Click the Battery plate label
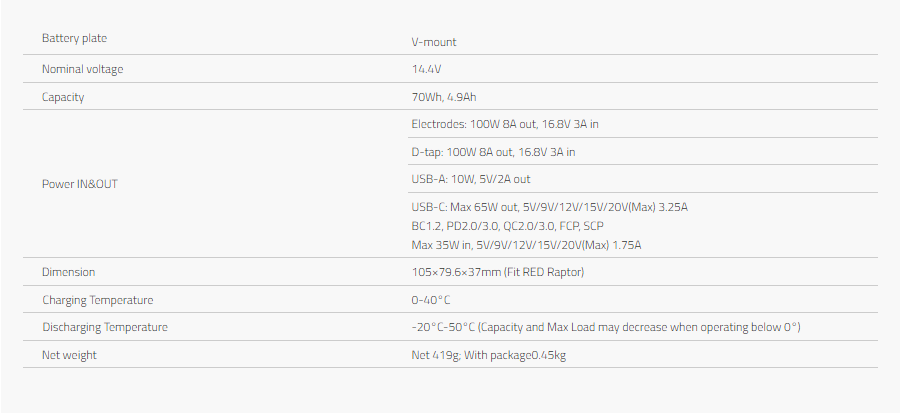The image size is (900, 413). pyautogui.click(x=74, y=38)
